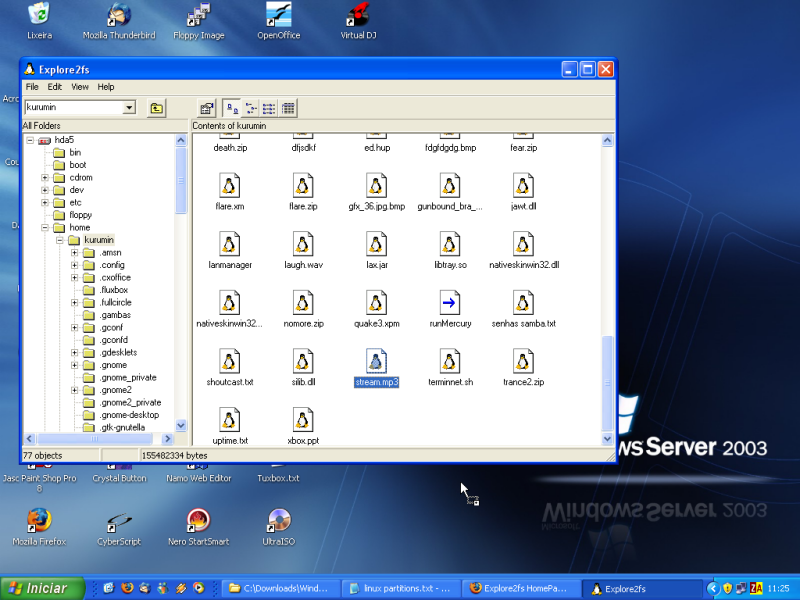Image resolution: width=800 pixels, height=600 pixels.
Task: Switch to Large Icons view
Action: point(232,108)
